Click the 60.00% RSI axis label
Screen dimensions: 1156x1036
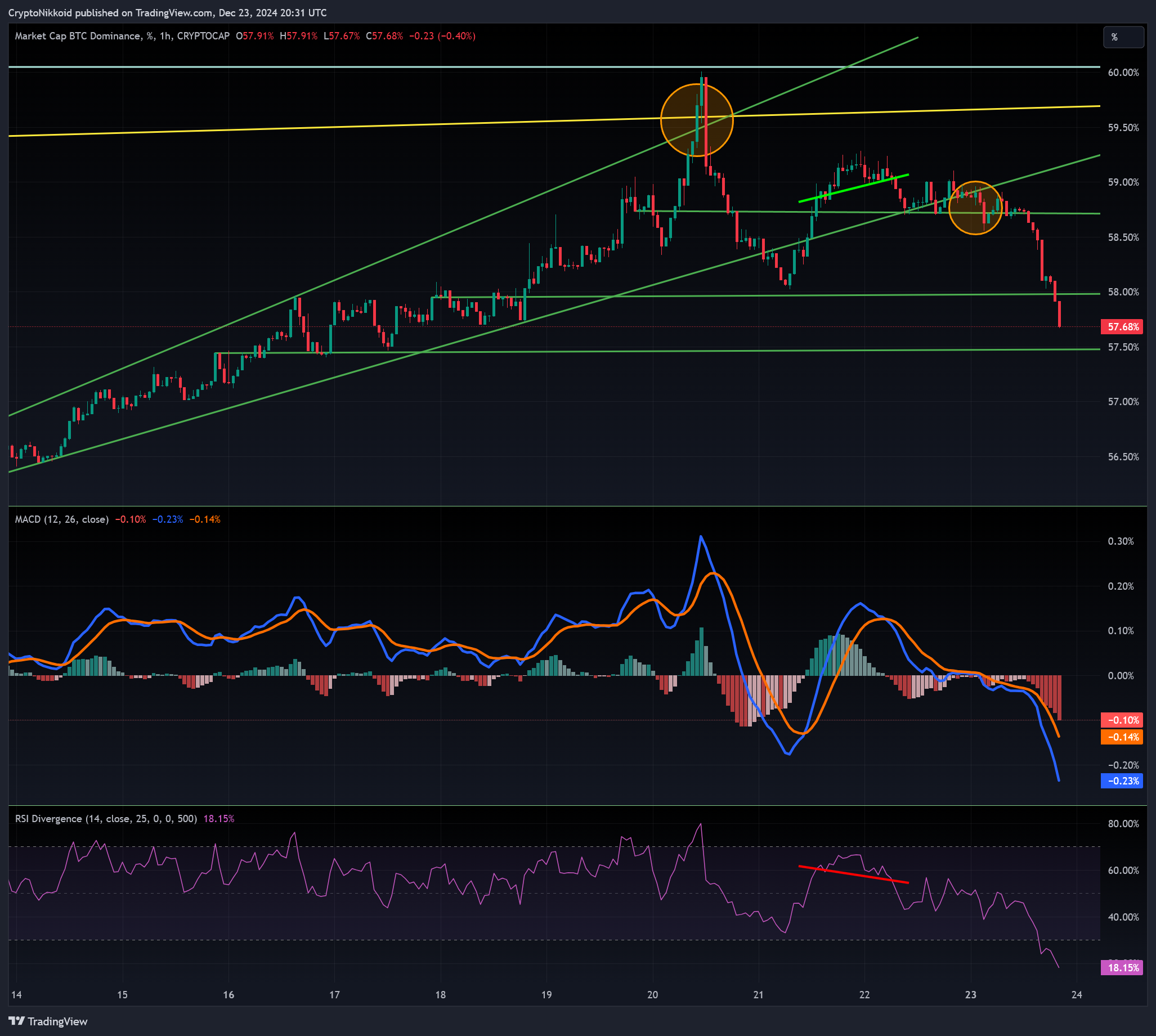pyautogui.click(x=1123, y=871)
